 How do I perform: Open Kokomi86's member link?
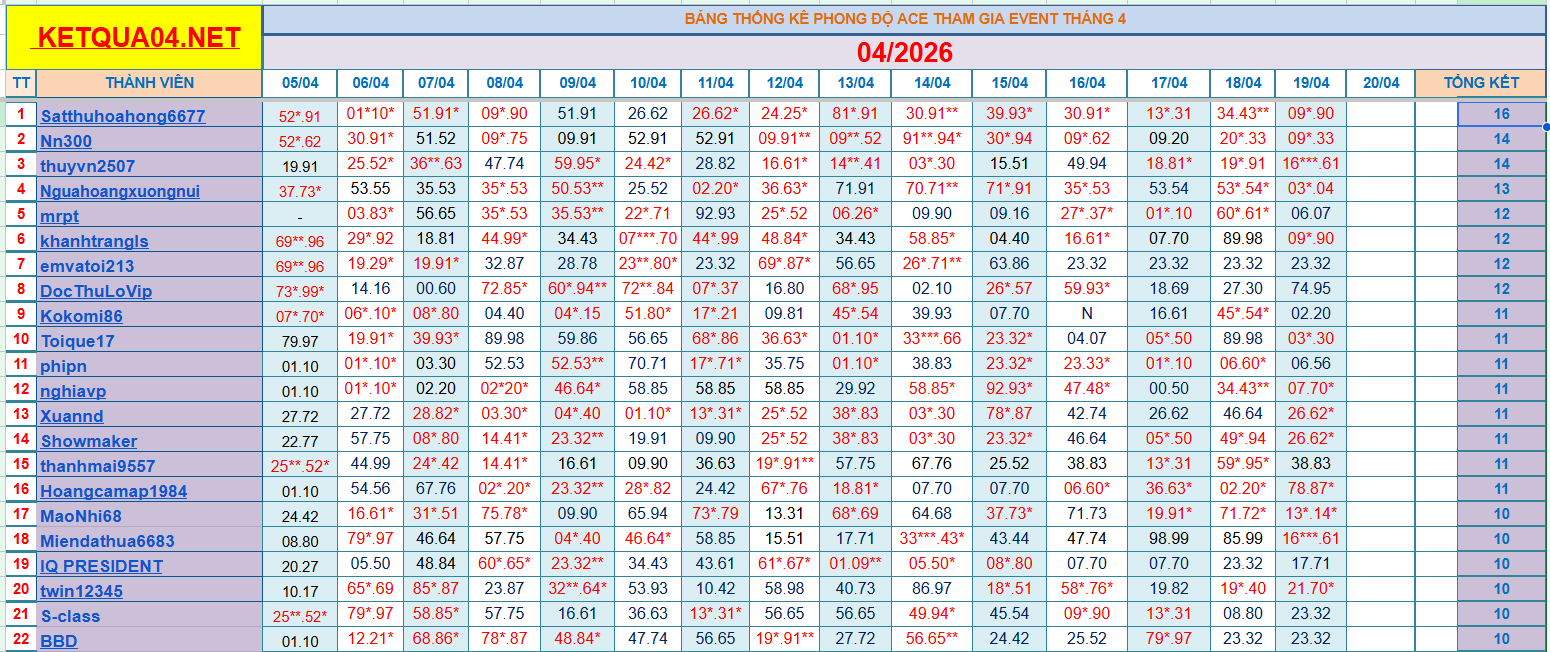click(81, 316)
